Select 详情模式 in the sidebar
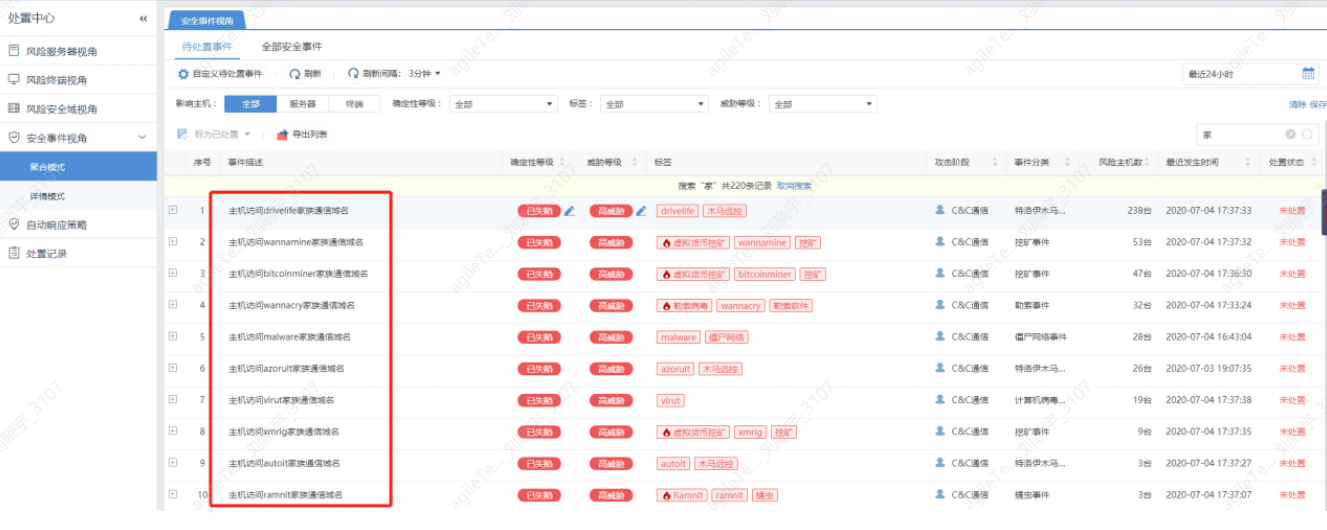Image resolution: width=1327 pixels, height=530 pixels. [x=78, y=196]
